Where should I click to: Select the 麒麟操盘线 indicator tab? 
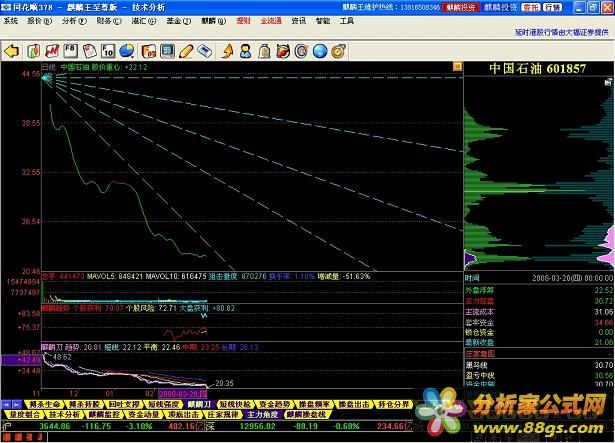(306, 414)
